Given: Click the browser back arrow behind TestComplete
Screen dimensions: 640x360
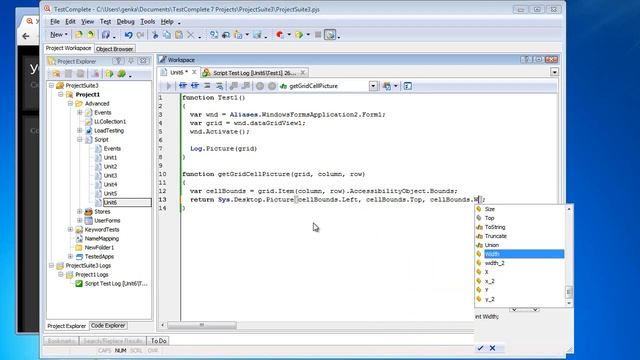Looking at the screenshot, I should click(x=26, y=36).
